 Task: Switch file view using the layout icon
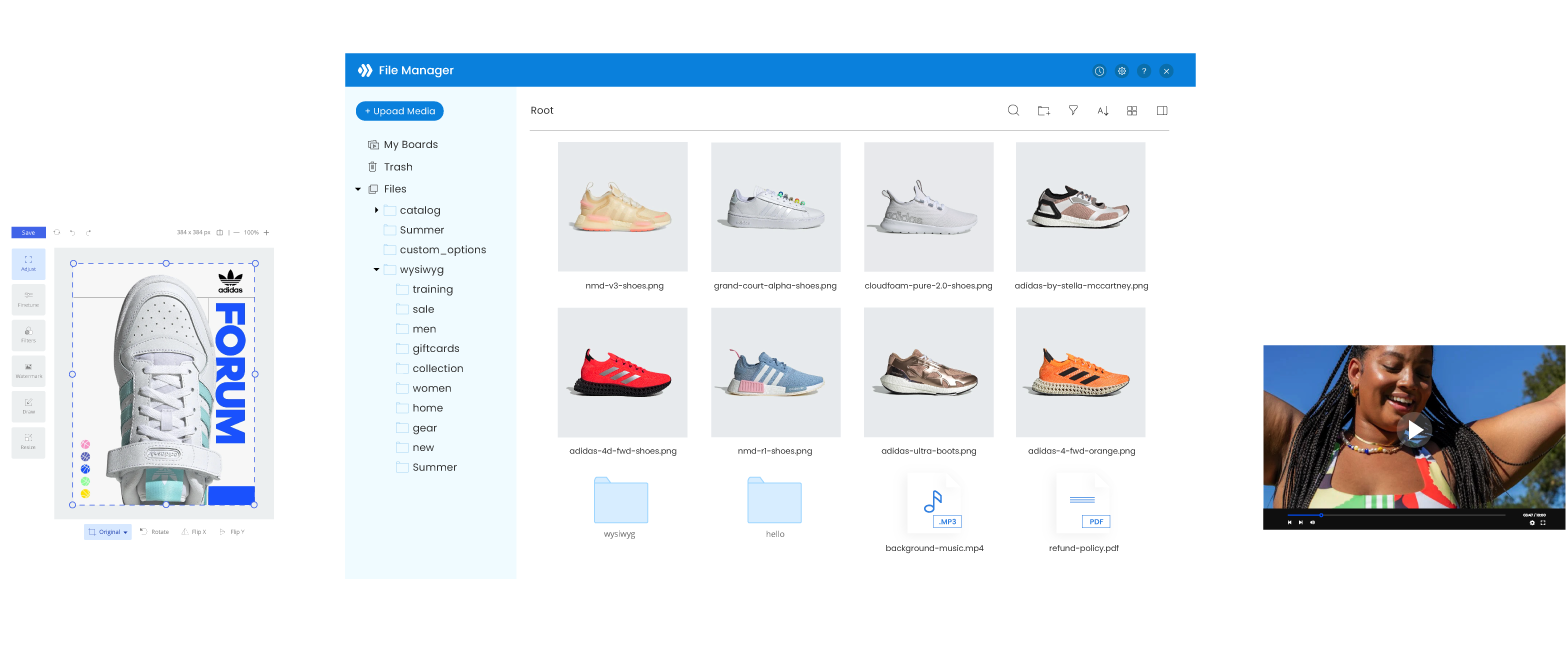pyautogui.click(x=1161, y=110)
